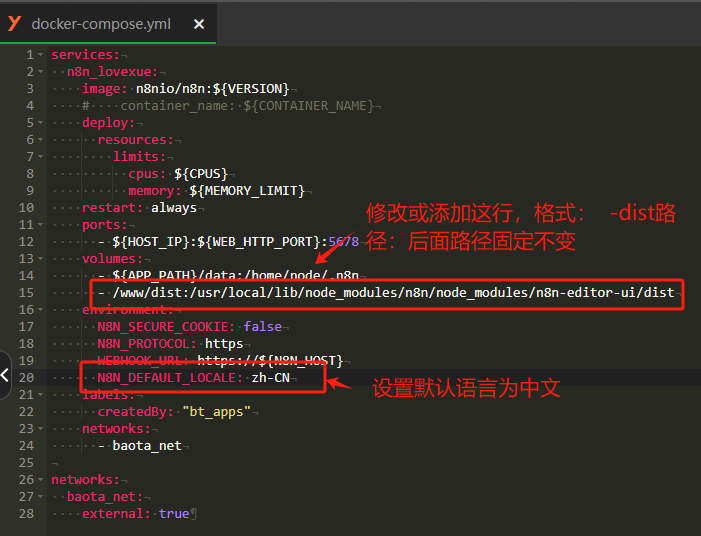Image resolution: width=701 pixels, height=536 pixels.
Task: Click the commented container_name line
Action: click(228, 106)
